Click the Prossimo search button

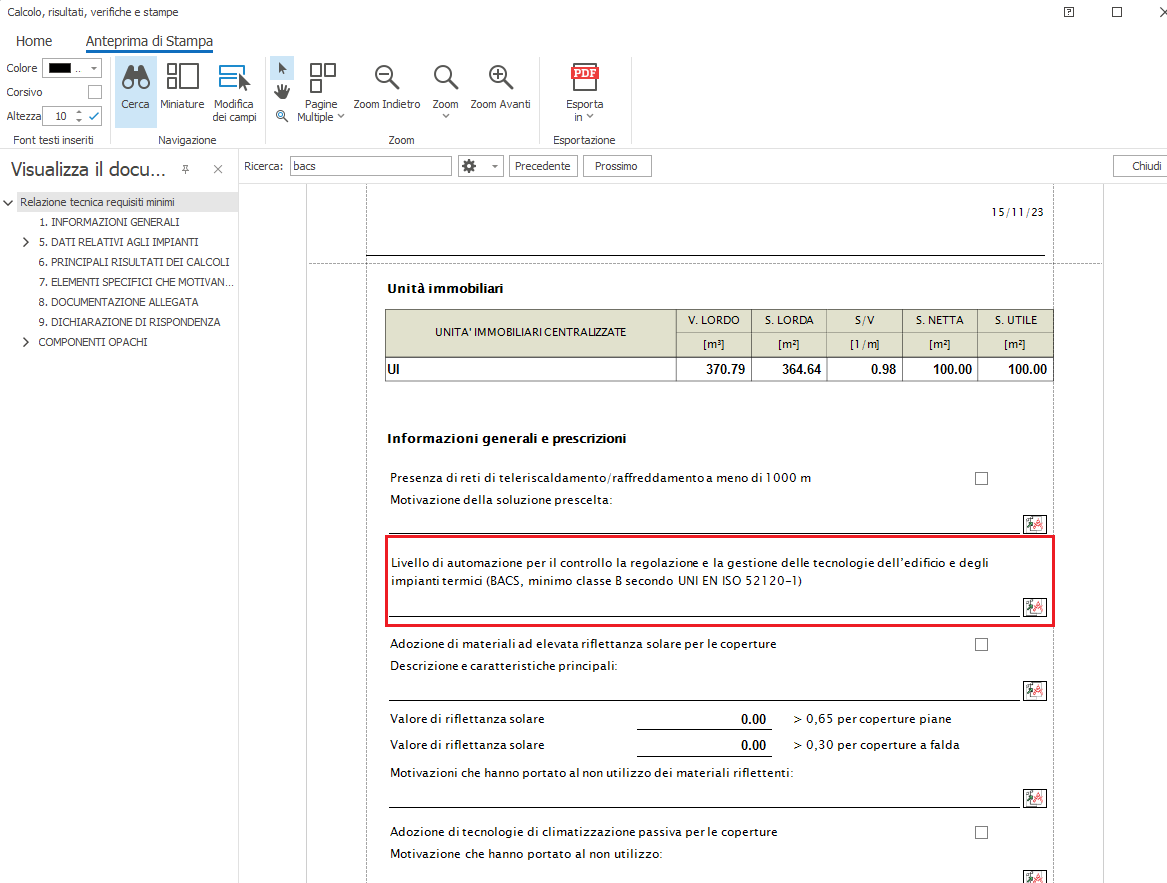tap(616, 166)
